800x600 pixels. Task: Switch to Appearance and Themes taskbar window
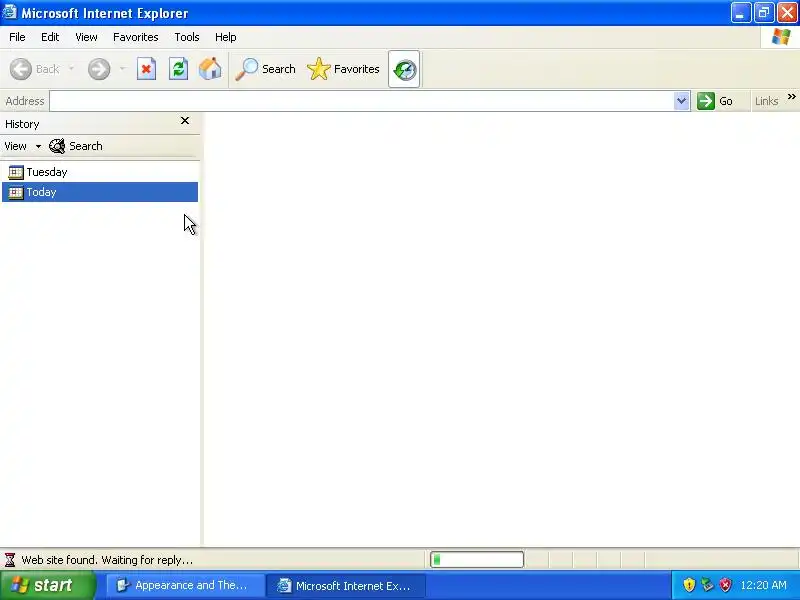(x=185, y=585)
